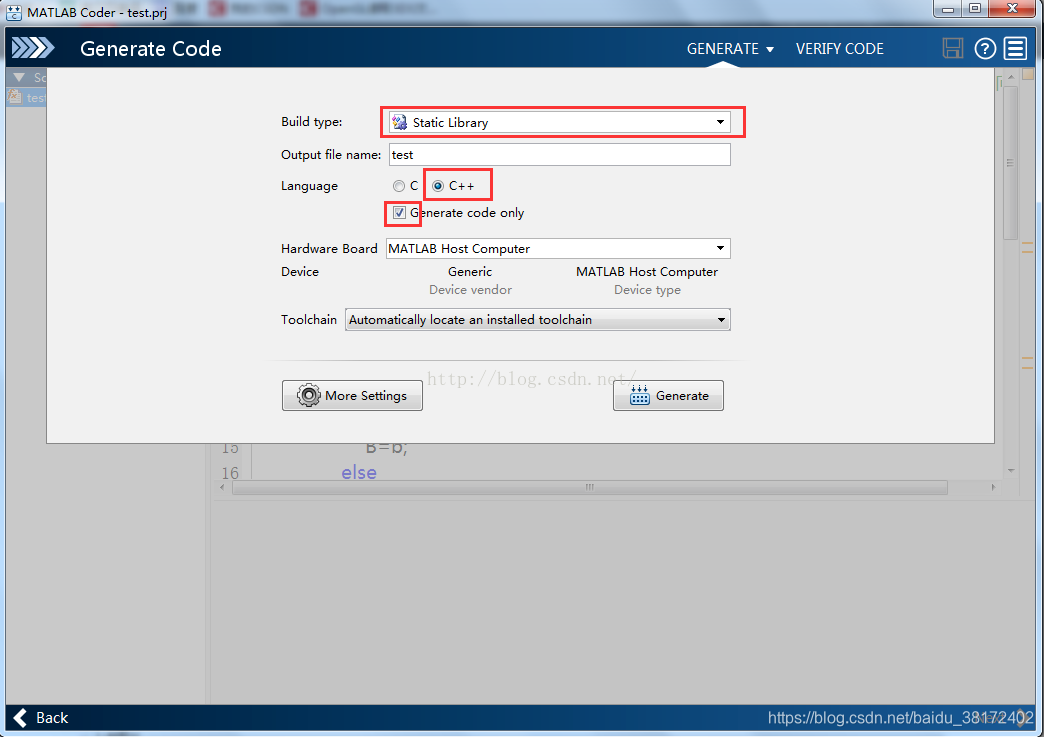
Task: Click the workflow arrows icon in header
Action: pyautogui.click(x=33, y=48)
